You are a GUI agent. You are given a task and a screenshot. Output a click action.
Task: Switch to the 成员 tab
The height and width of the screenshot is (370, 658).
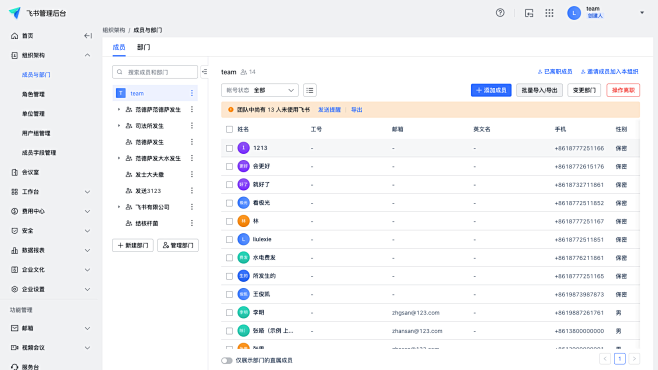pyautogui.click(x=119, y=47)
